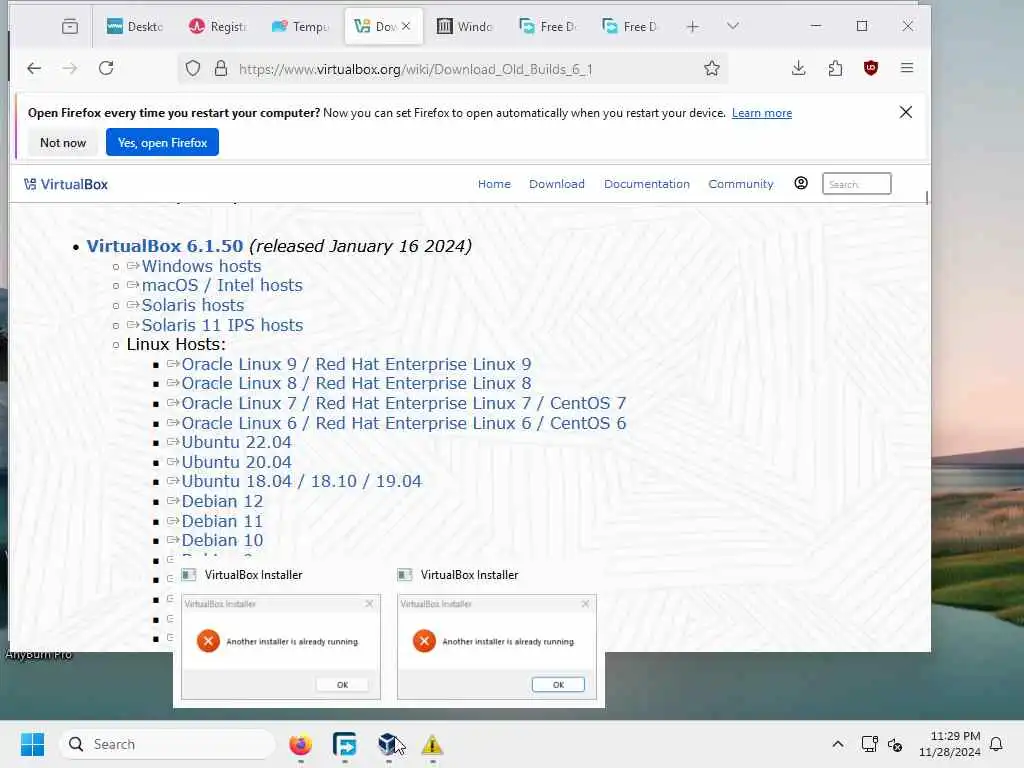Focus the VirtualBox site search field
This screenshot has width=1024, height=768.
coord(856,184)
